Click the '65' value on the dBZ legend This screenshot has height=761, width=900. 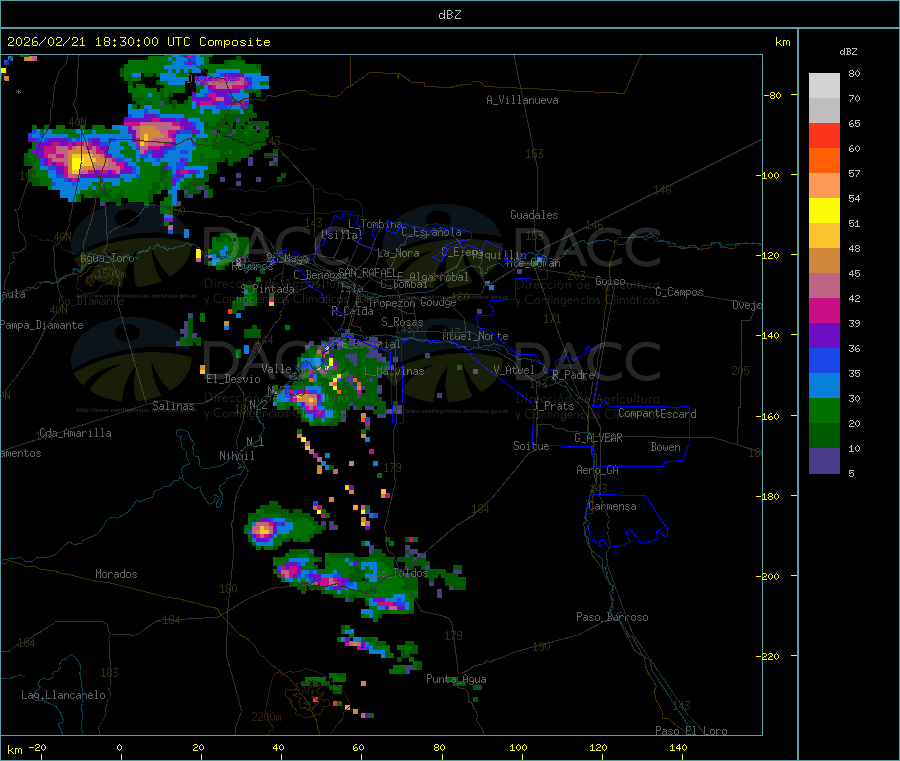coord(854,123)
